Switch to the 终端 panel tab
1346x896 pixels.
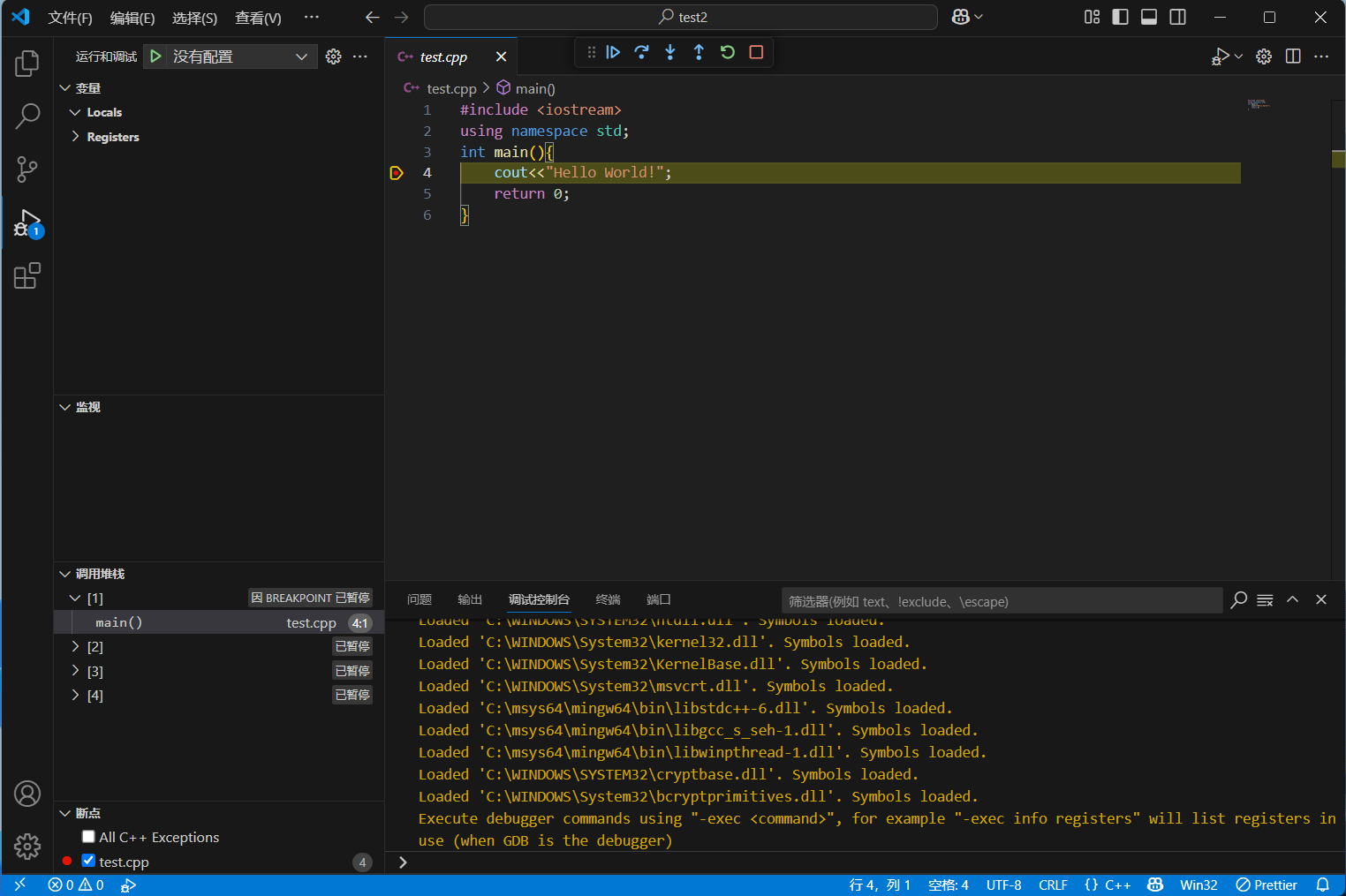coord(608,600)
